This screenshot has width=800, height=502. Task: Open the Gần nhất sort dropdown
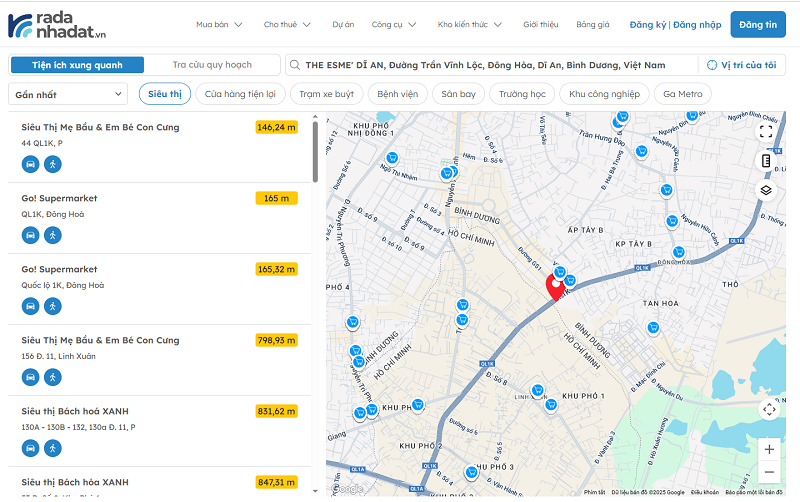point(68,95)
